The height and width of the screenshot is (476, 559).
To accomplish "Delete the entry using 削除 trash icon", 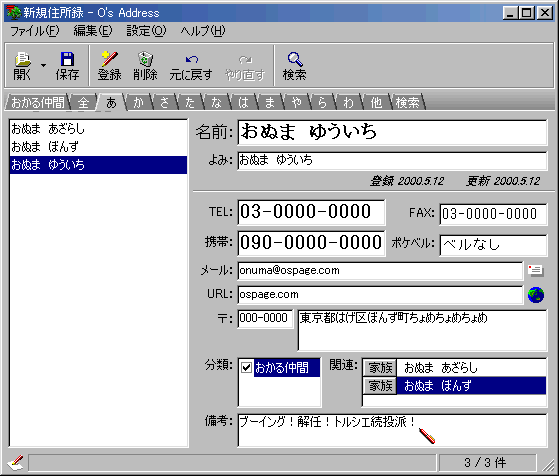I will tap(145, 66).
